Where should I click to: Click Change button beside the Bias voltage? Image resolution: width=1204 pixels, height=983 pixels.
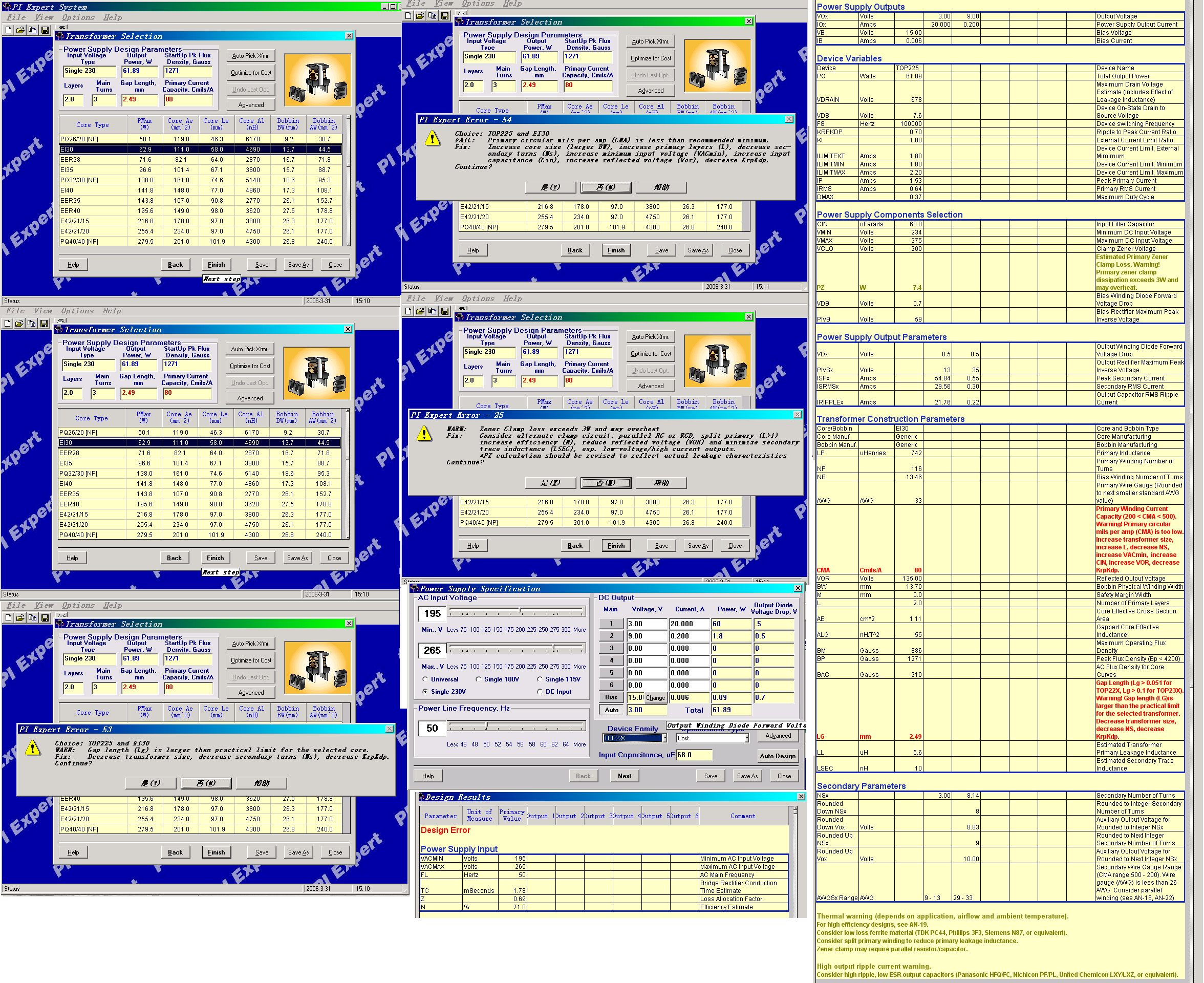[x=655, y=698]
